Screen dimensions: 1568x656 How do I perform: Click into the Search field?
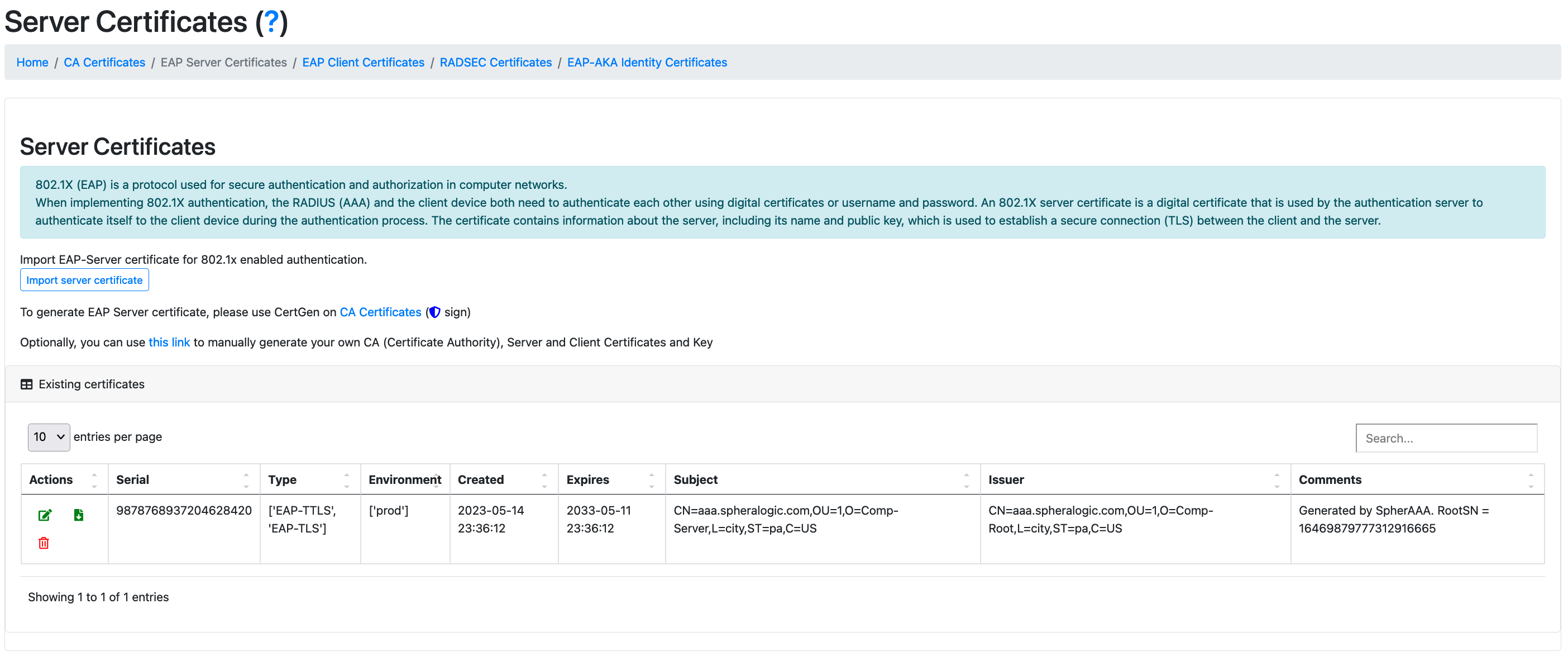[x=1446, y=439]
